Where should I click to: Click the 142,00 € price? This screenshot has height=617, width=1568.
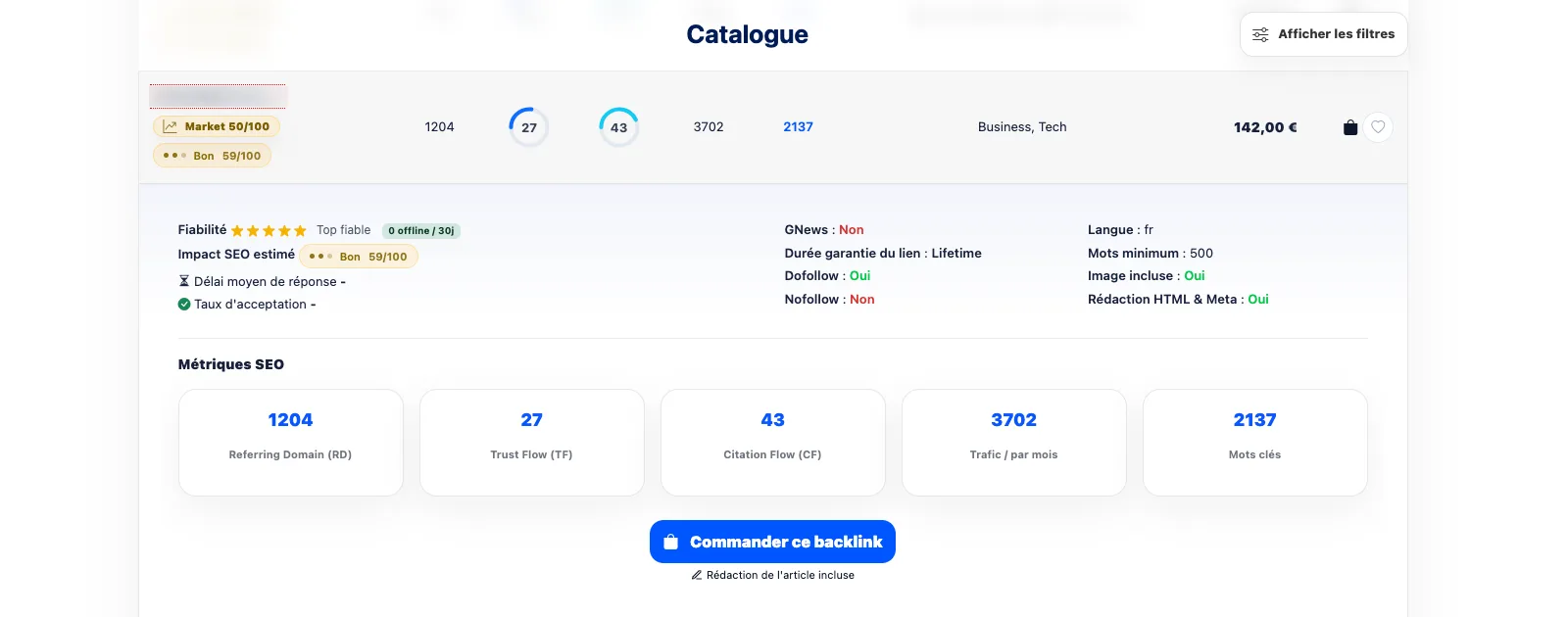coord(1265,127)
